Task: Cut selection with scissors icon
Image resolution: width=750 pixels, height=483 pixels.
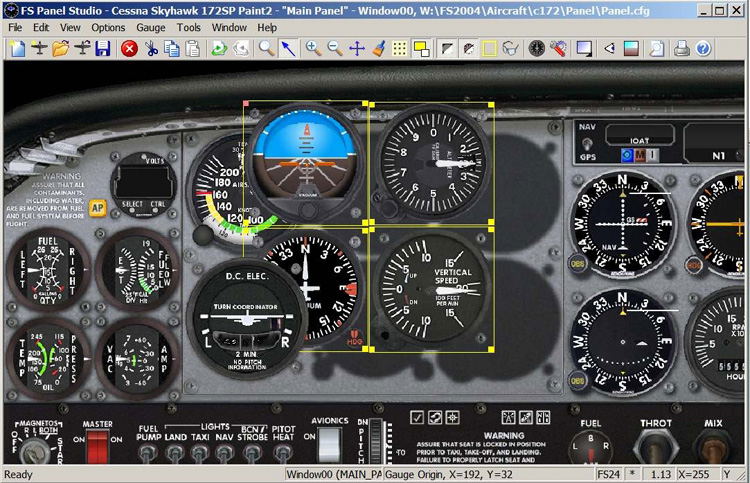Action: coord(151,48)
